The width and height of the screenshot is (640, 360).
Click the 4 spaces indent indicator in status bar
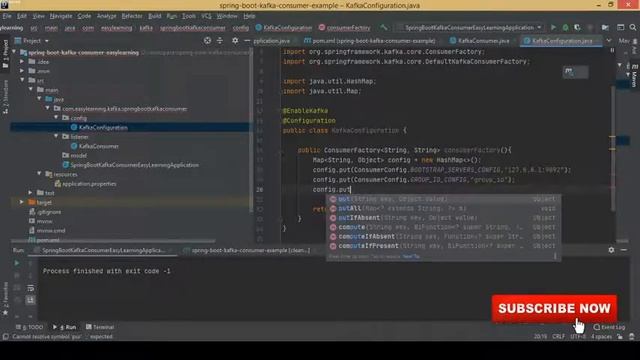click(601, 337)
